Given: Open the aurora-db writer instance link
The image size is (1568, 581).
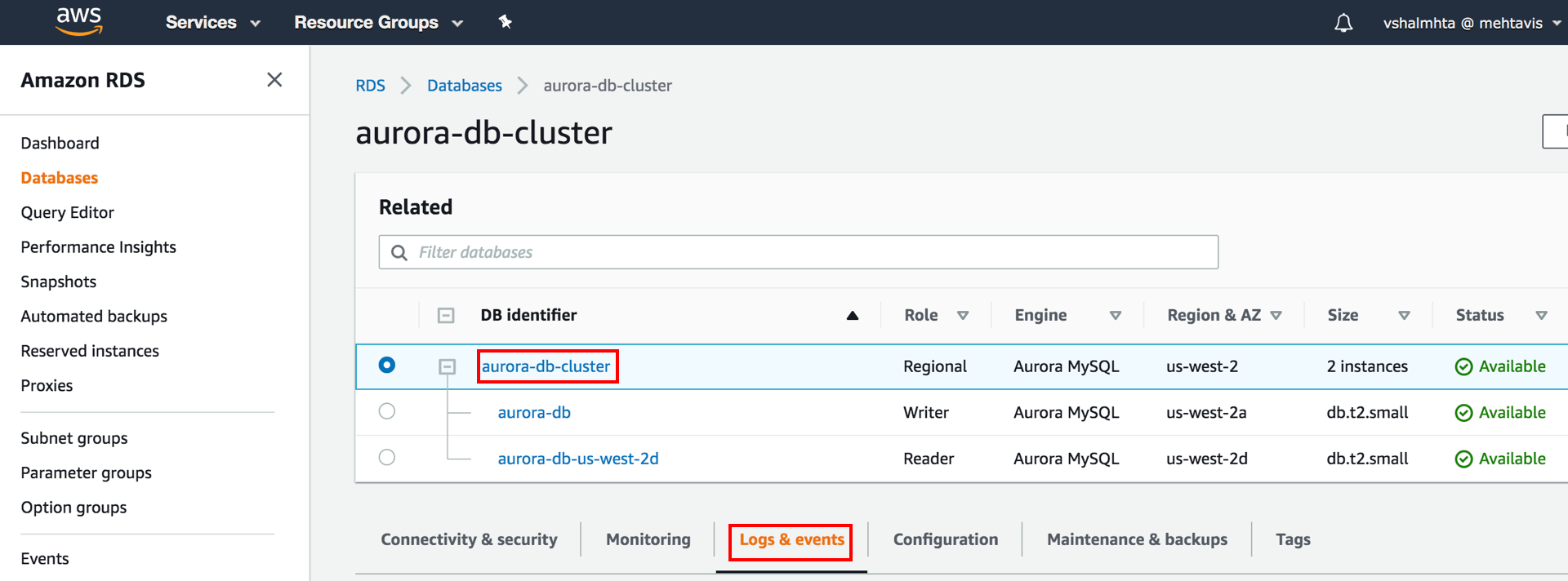Looking at the screenshot, I should [534, 413].
